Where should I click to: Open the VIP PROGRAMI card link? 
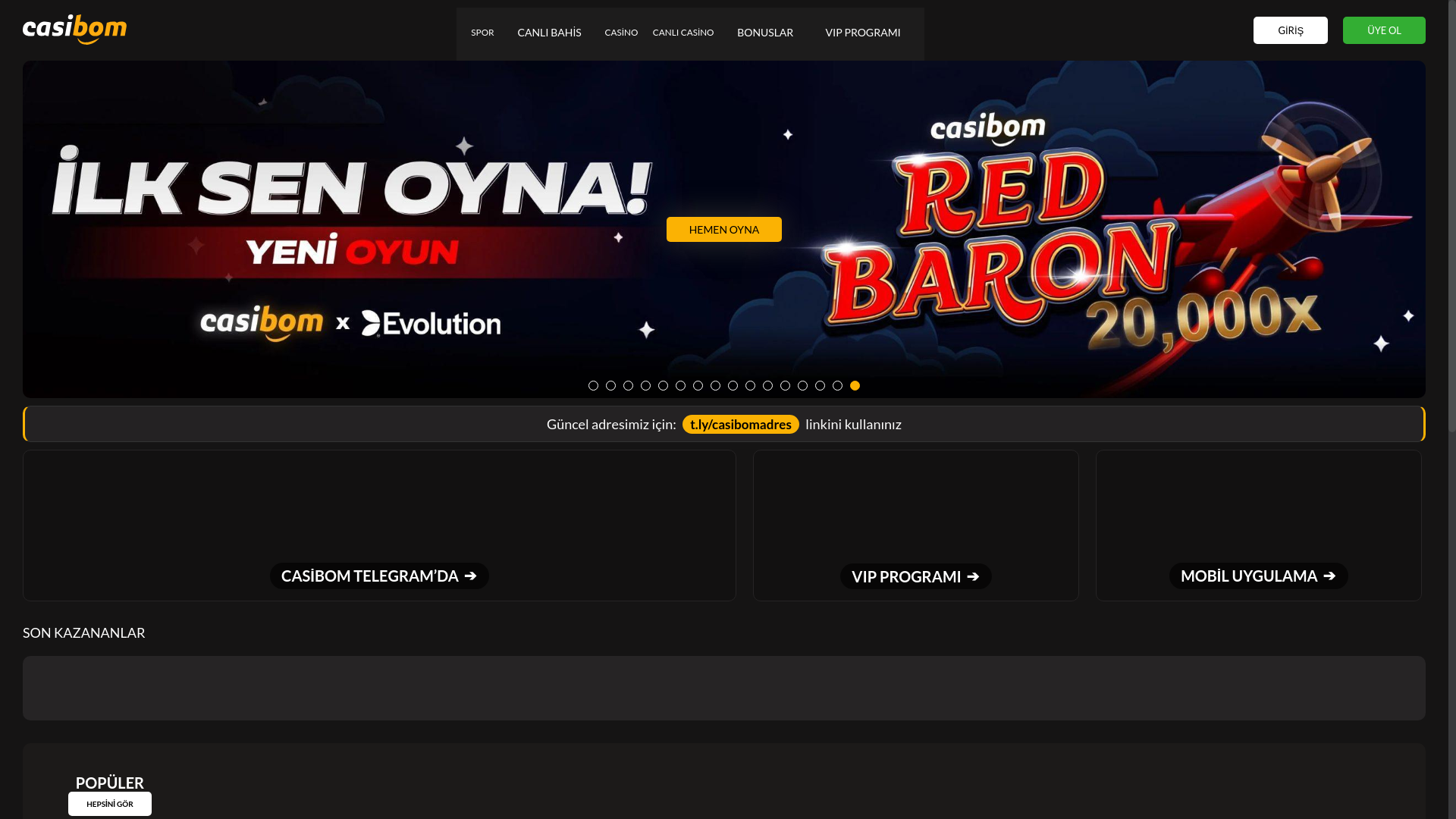[915, 576]
